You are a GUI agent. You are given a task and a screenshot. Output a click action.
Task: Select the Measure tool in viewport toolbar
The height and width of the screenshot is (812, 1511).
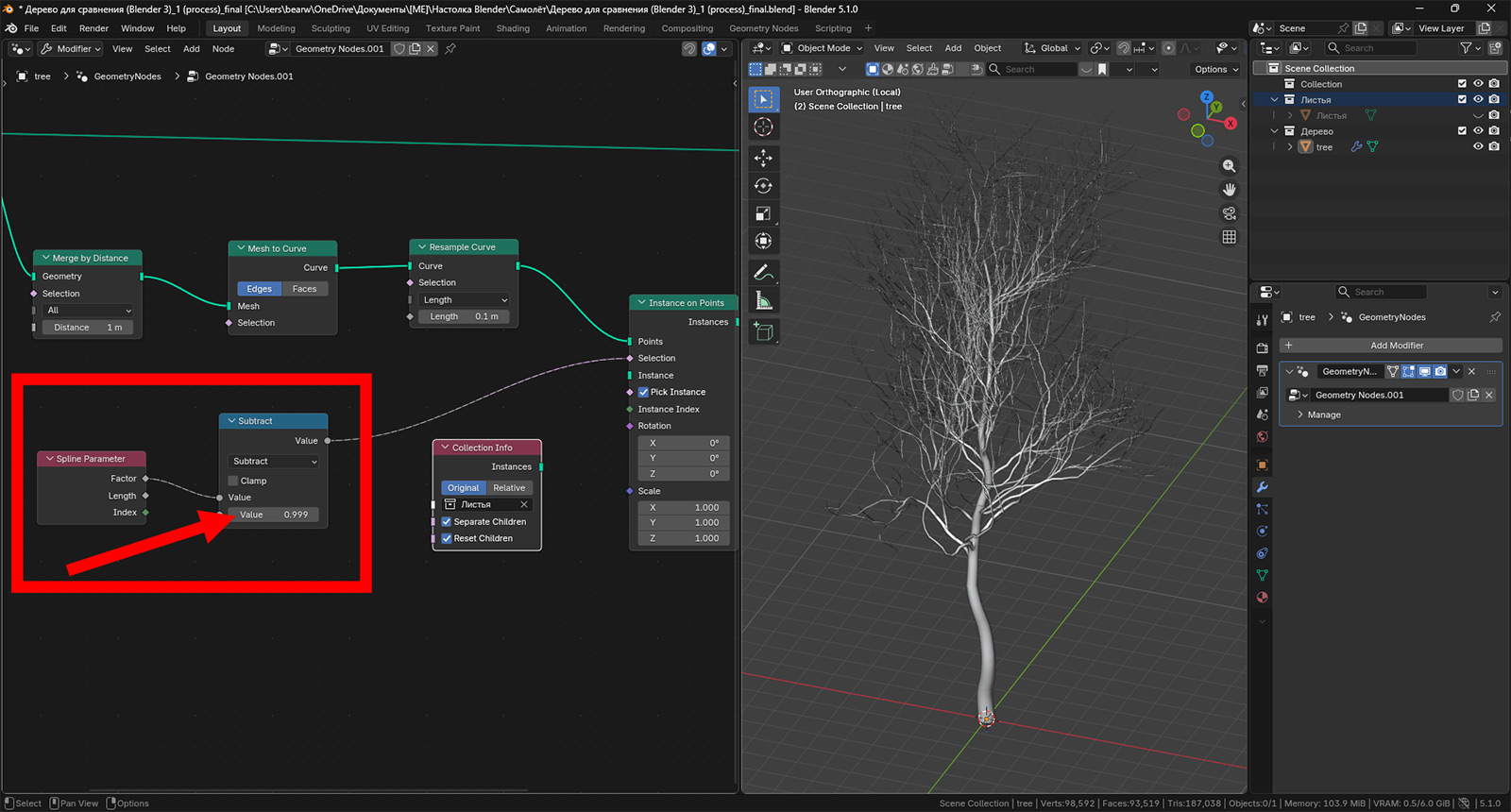point(763,301)
